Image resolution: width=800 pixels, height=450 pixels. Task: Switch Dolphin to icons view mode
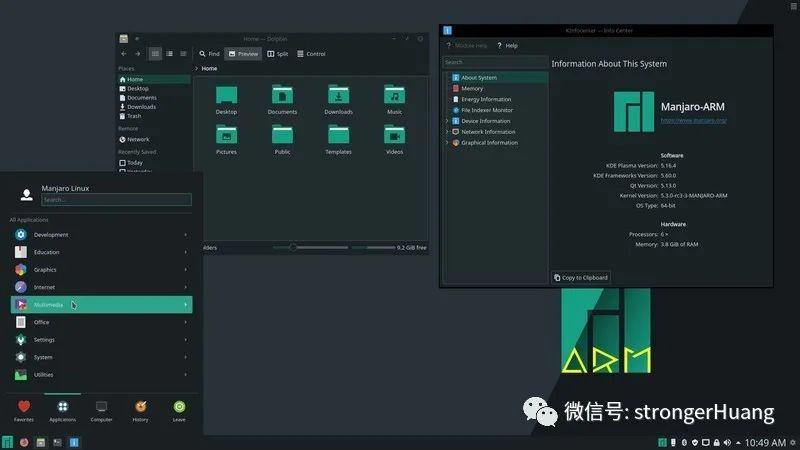coord(155,54)
